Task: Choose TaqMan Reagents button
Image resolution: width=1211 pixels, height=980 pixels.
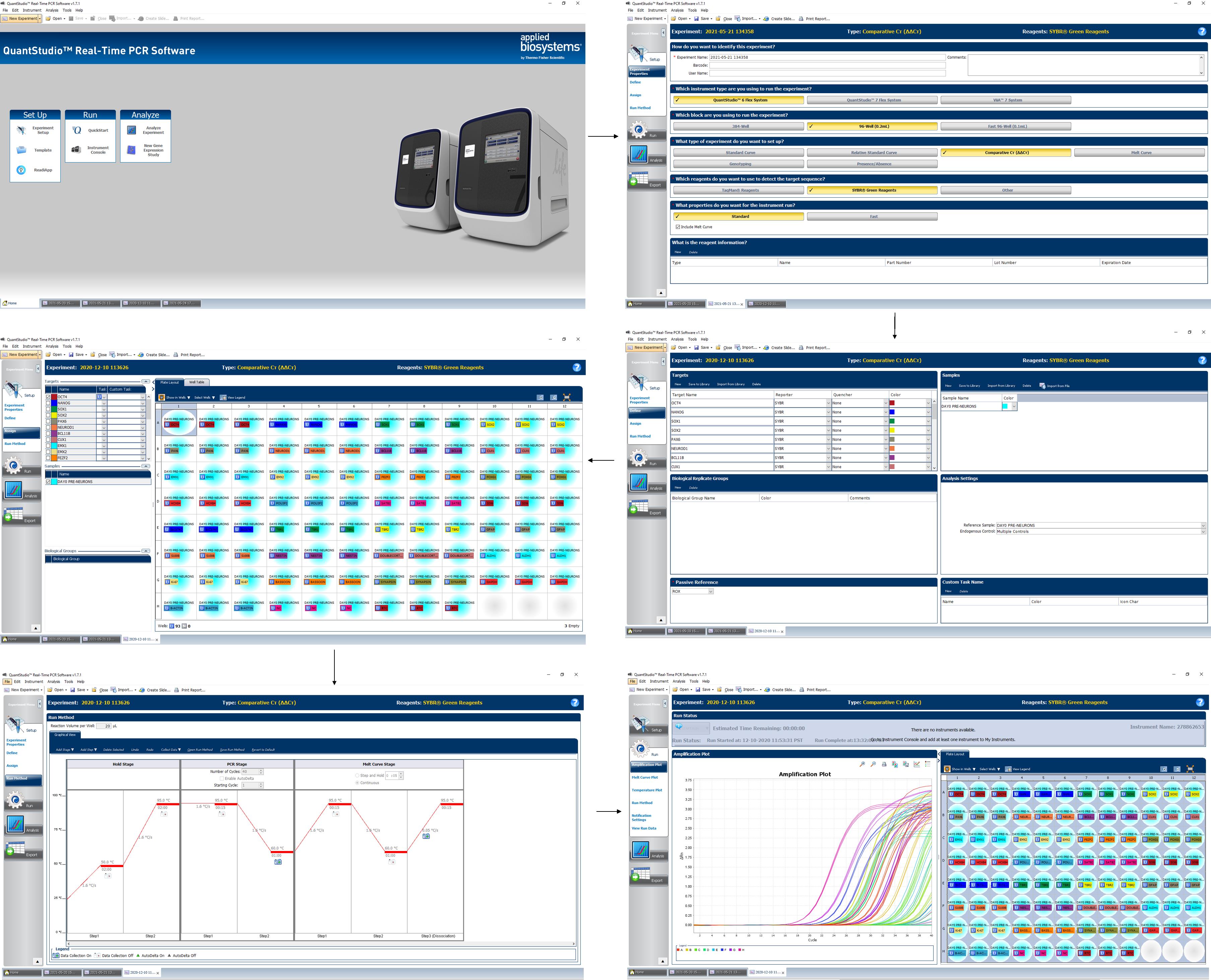Action: click(739, 190)
